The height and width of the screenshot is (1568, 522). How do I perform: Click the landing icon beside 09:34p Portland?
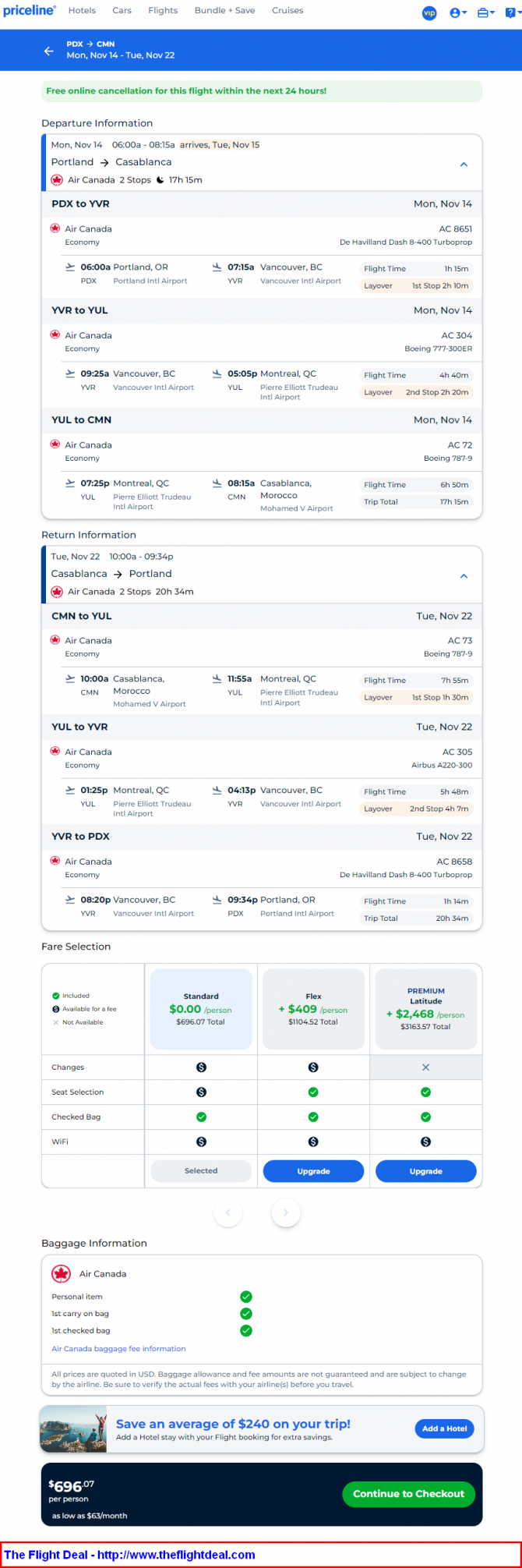(x=217, y=900)
